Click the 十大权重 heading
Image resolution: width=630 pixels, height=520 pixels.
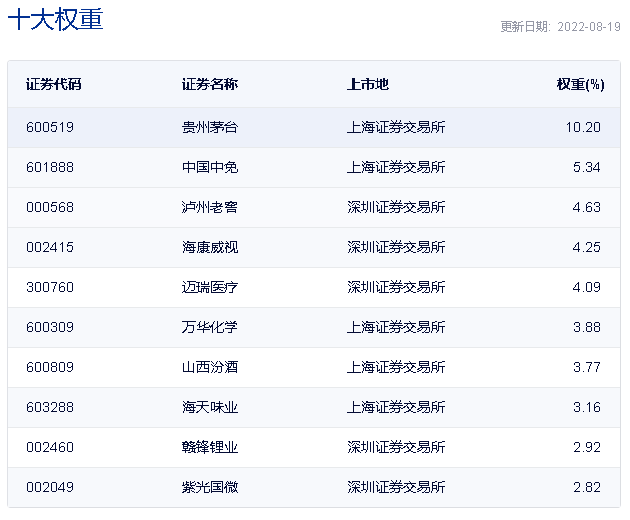[55, 19]
